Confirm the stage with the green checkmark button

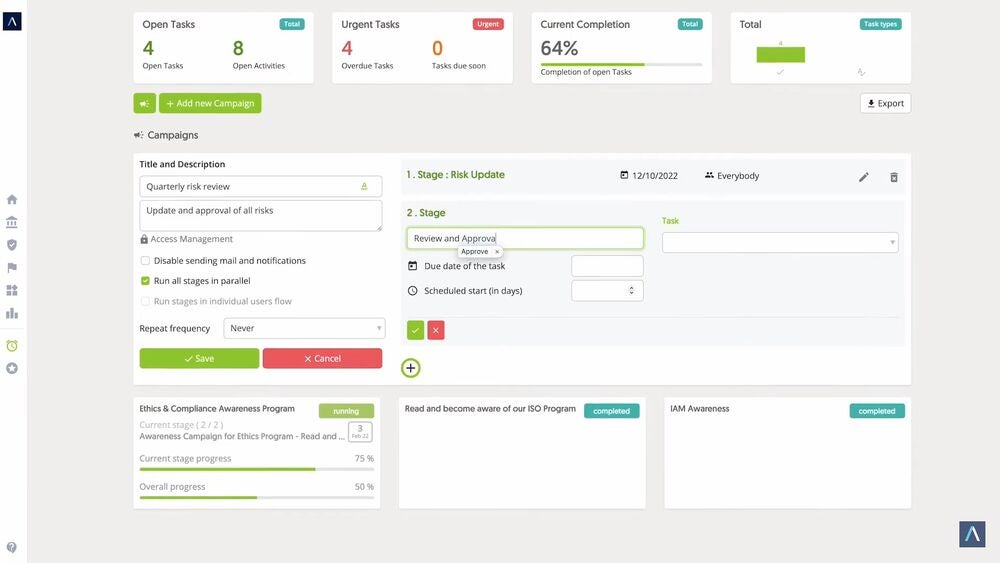pos(415,330)
